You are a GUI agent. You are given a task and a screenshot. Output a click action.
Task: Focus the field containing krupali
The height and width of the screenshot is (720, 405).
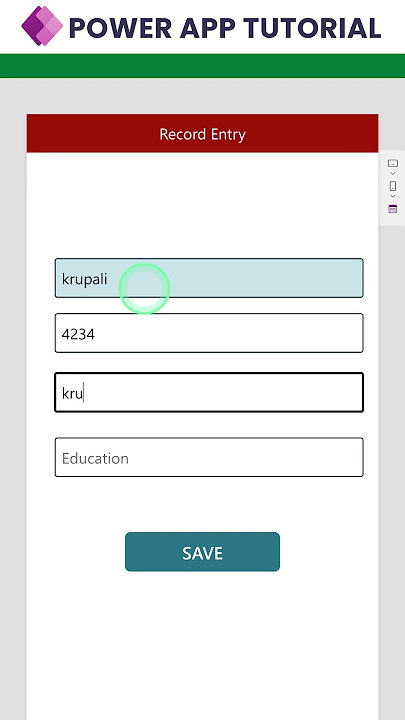click(x=209, y=278)
